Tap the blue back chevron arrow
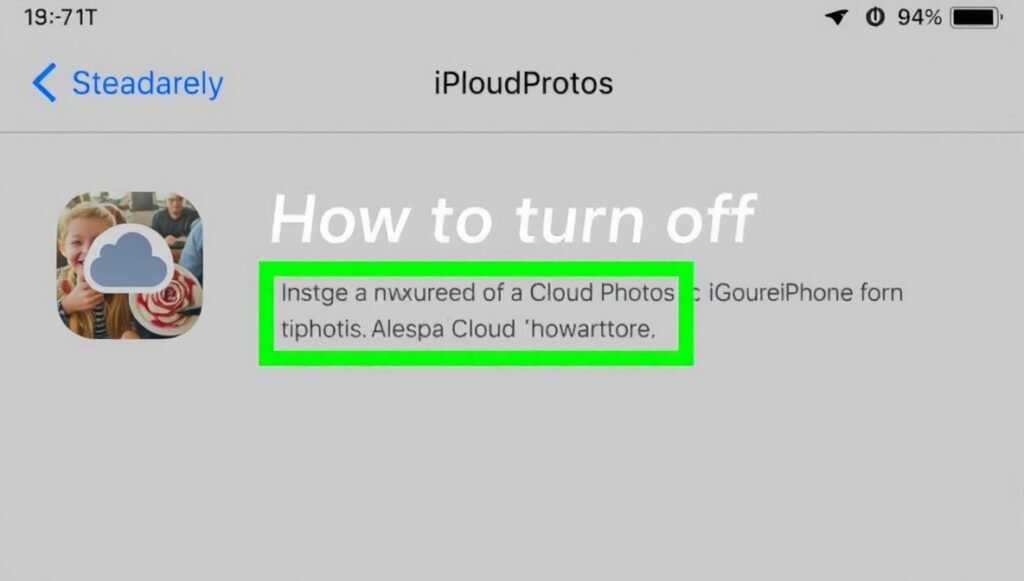The image size is (1024, 581). (x=44, y=84)
